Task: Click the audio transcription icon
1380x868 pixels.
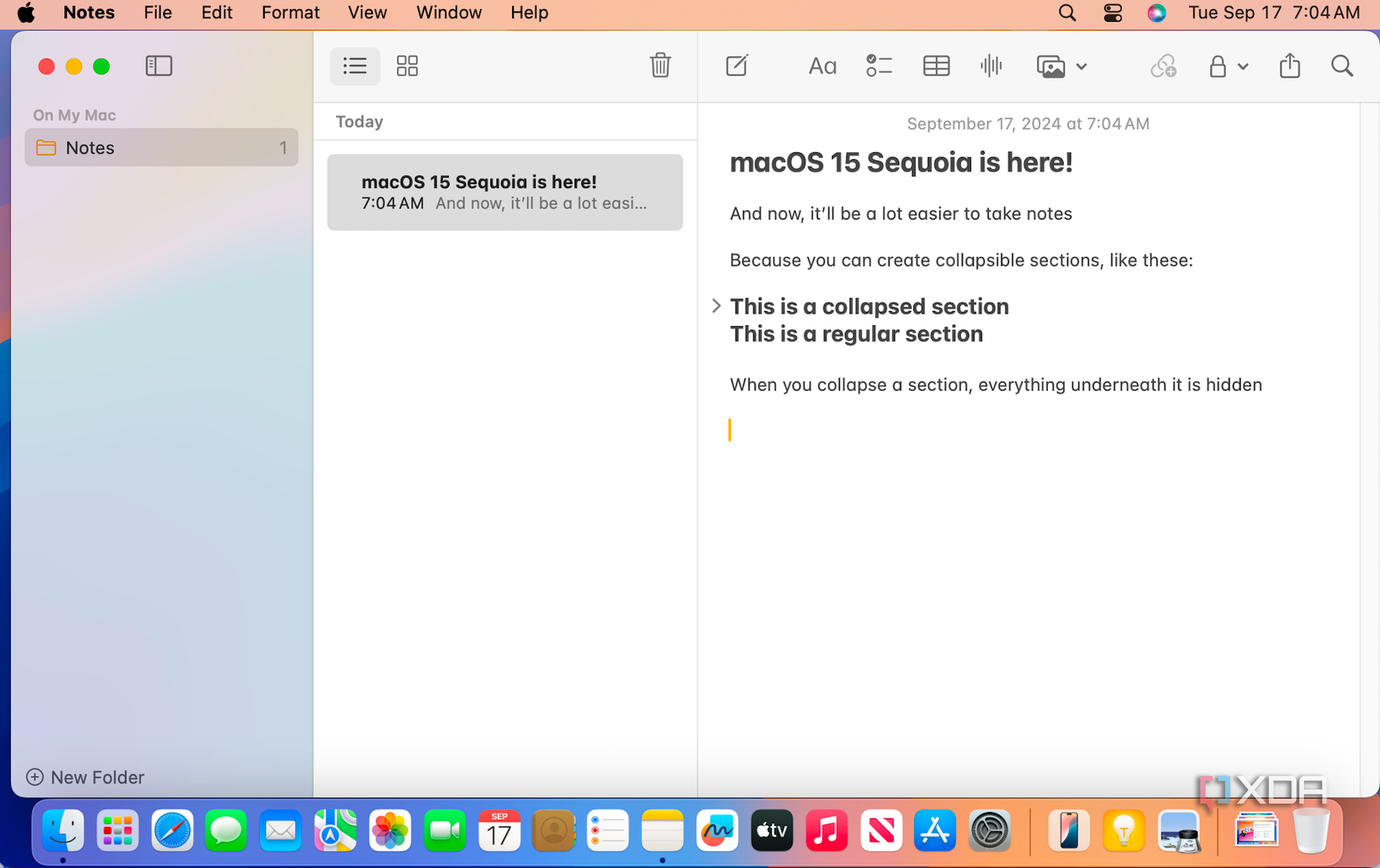Action: click(991, 66)
